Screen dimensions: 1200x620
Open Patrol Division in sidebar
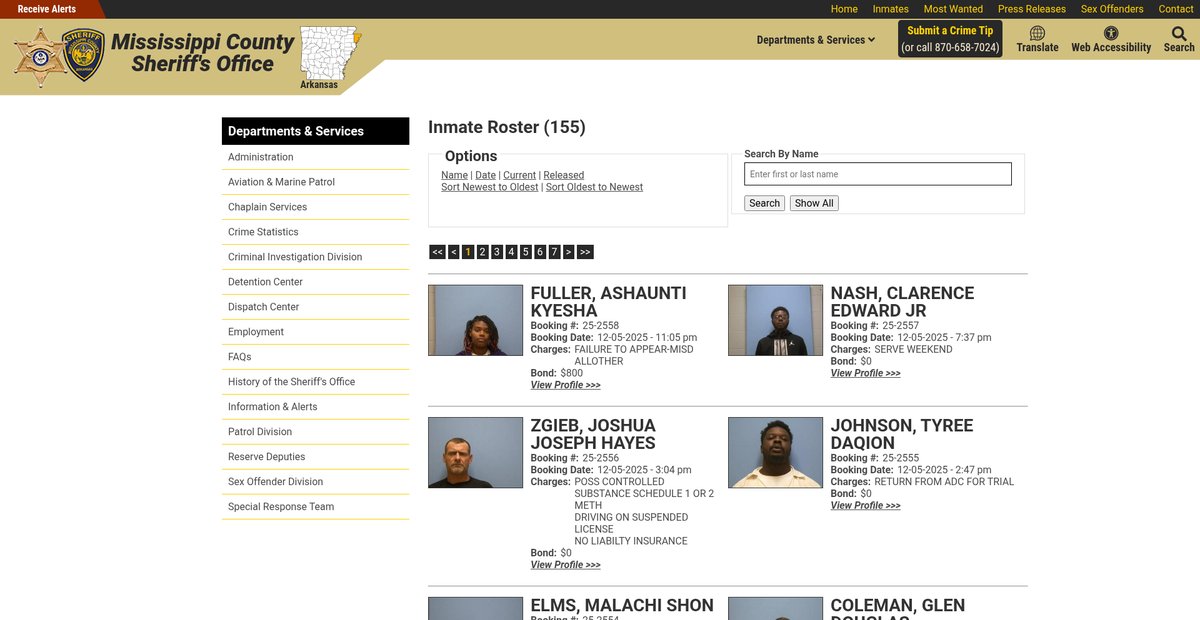tap(315, 432)
